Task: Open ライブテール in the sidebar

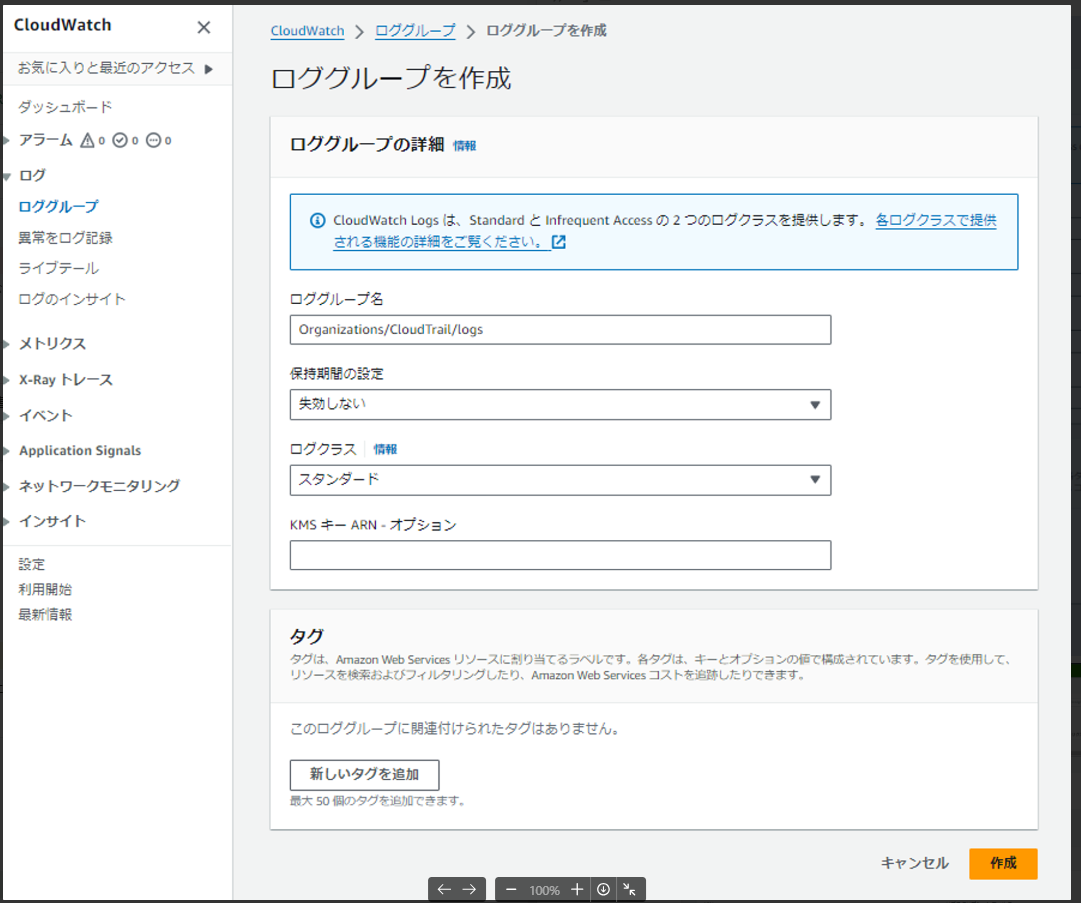Action: coord(59,268)
